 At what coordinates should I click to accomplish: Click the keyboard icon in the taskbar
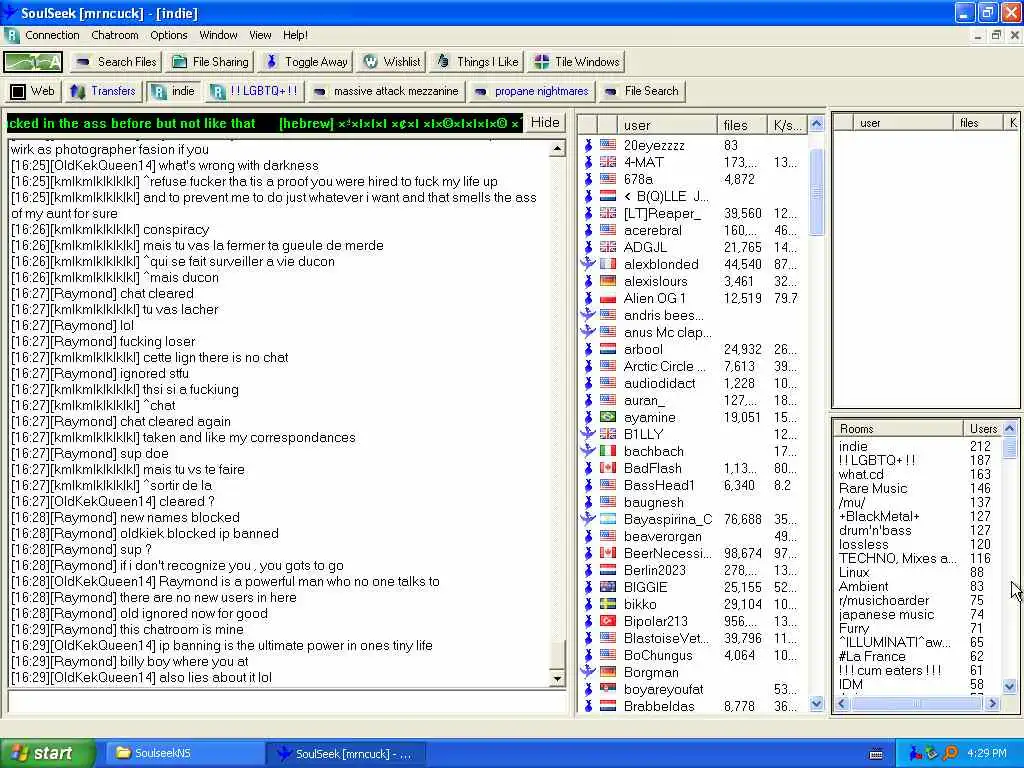[x=876, y=754]
